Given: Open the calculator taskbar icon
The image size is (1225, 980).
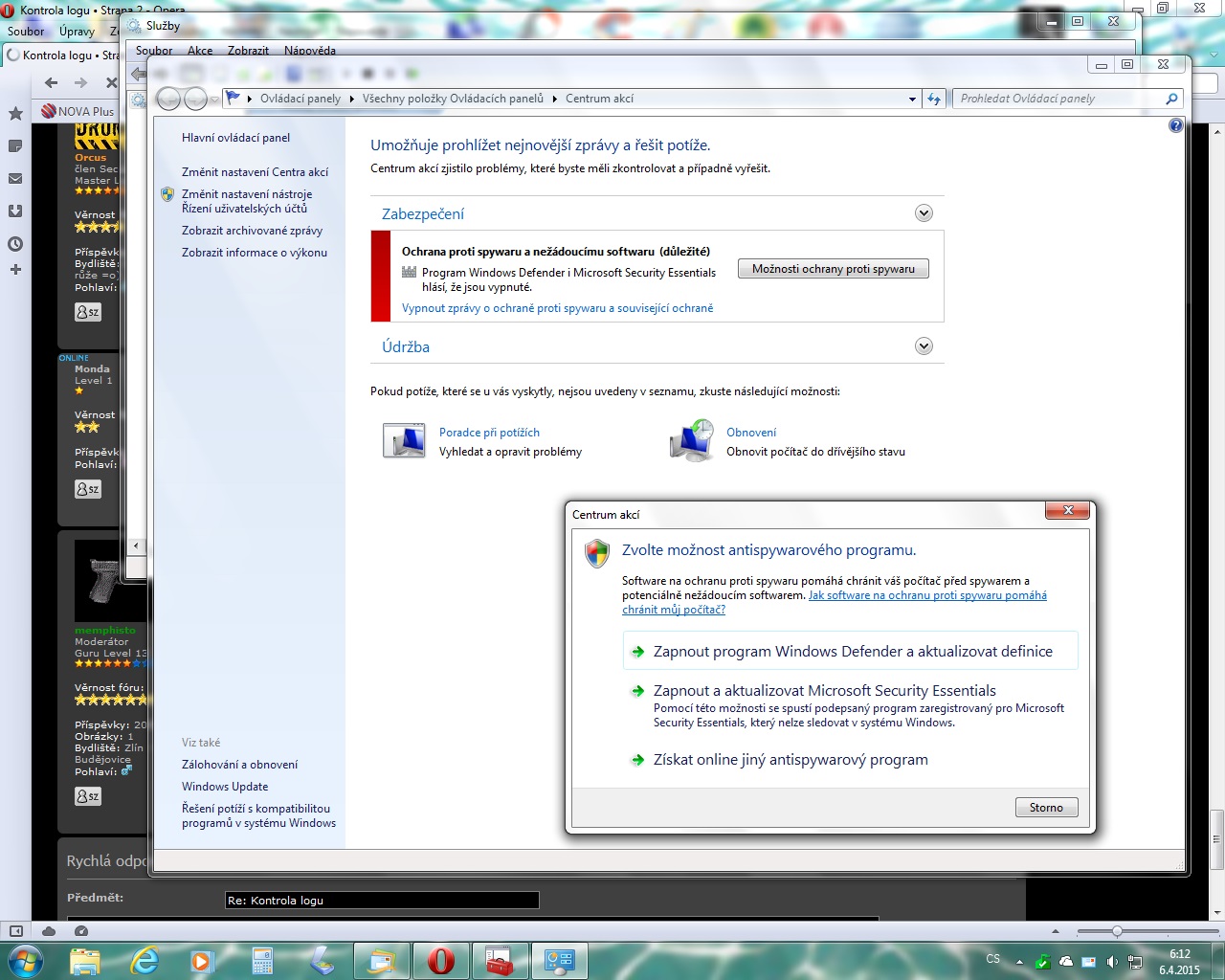Looking at the screenshot, I should click(x=261, y=960).
